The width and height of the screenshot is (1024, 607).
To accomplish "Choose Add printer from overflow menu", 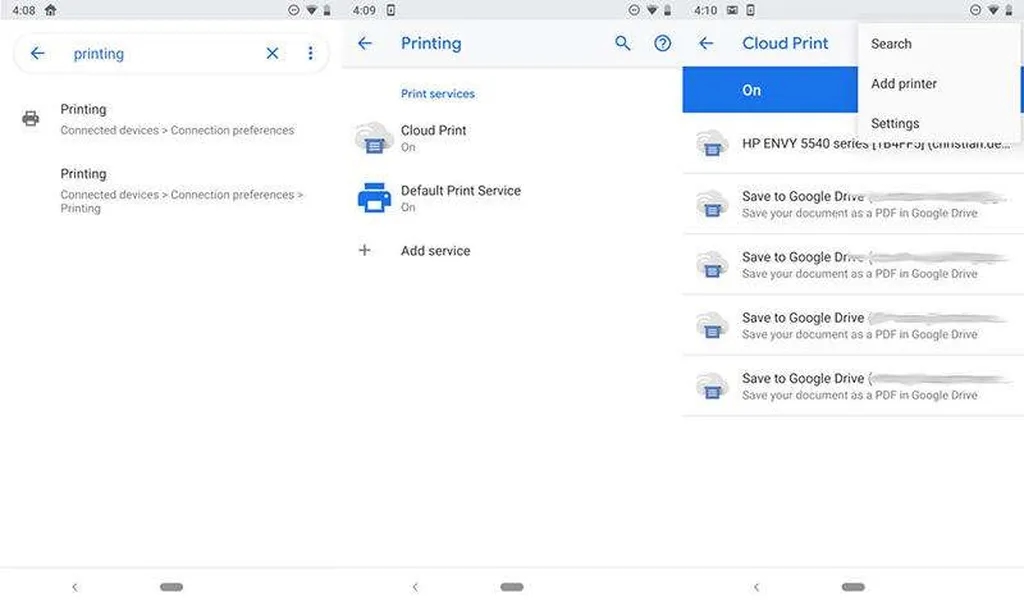I will point(904,84).
